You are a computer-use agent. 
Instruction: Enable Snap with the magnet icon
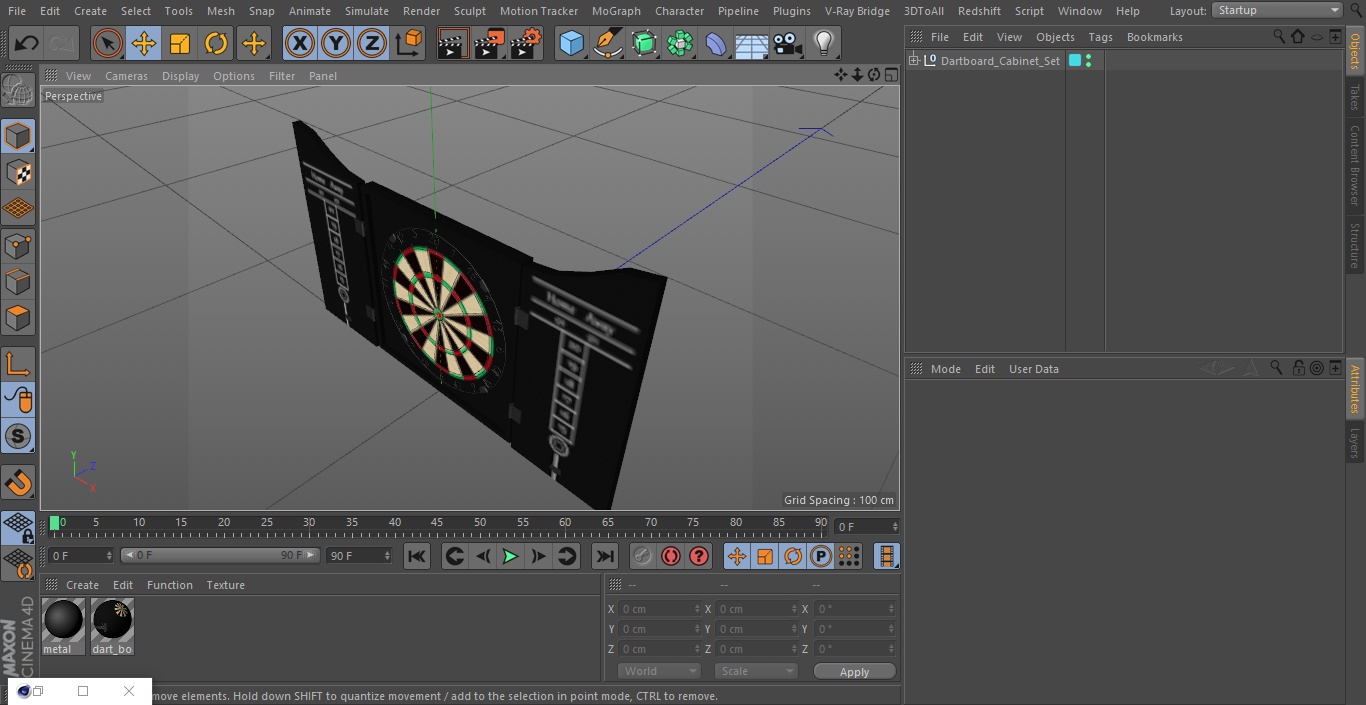pyautogui.click(x=18, y=483)
